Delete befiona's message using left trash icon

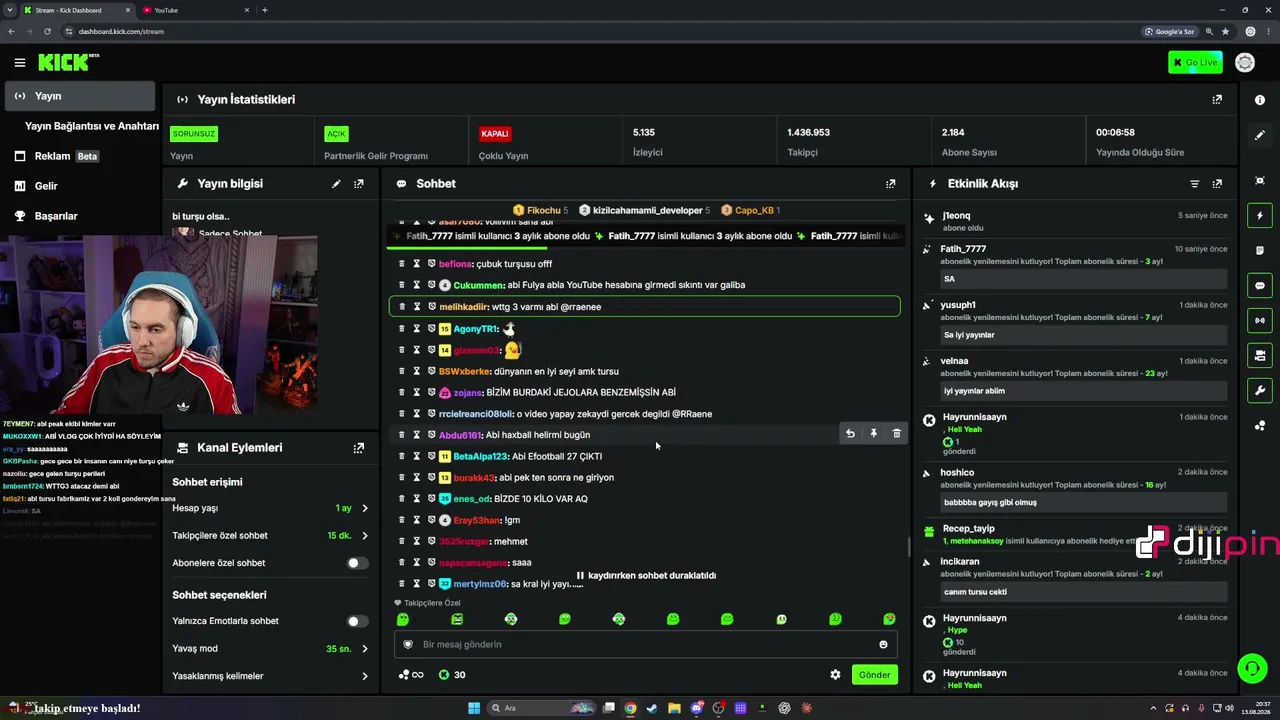(402, 264)
